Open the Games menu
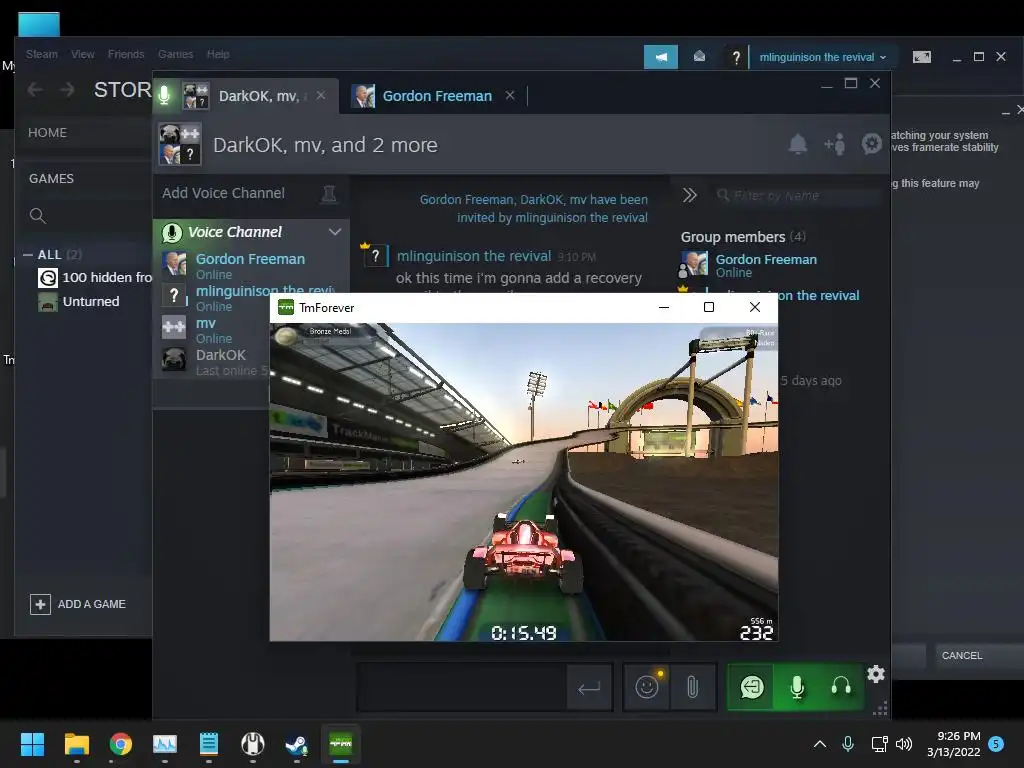1024x768 pixels. click(x=175, y=54)
